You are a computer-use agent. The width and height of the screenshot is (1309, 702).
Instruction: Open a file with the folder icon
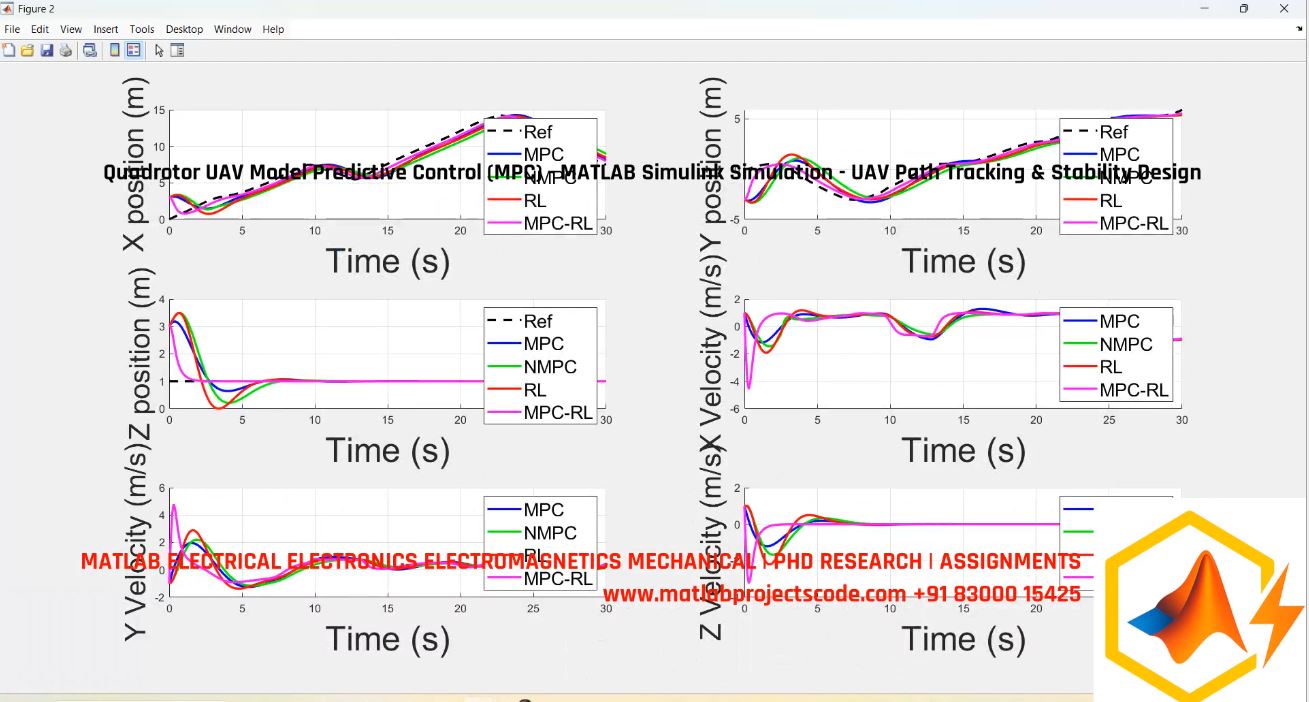[27, 50]
